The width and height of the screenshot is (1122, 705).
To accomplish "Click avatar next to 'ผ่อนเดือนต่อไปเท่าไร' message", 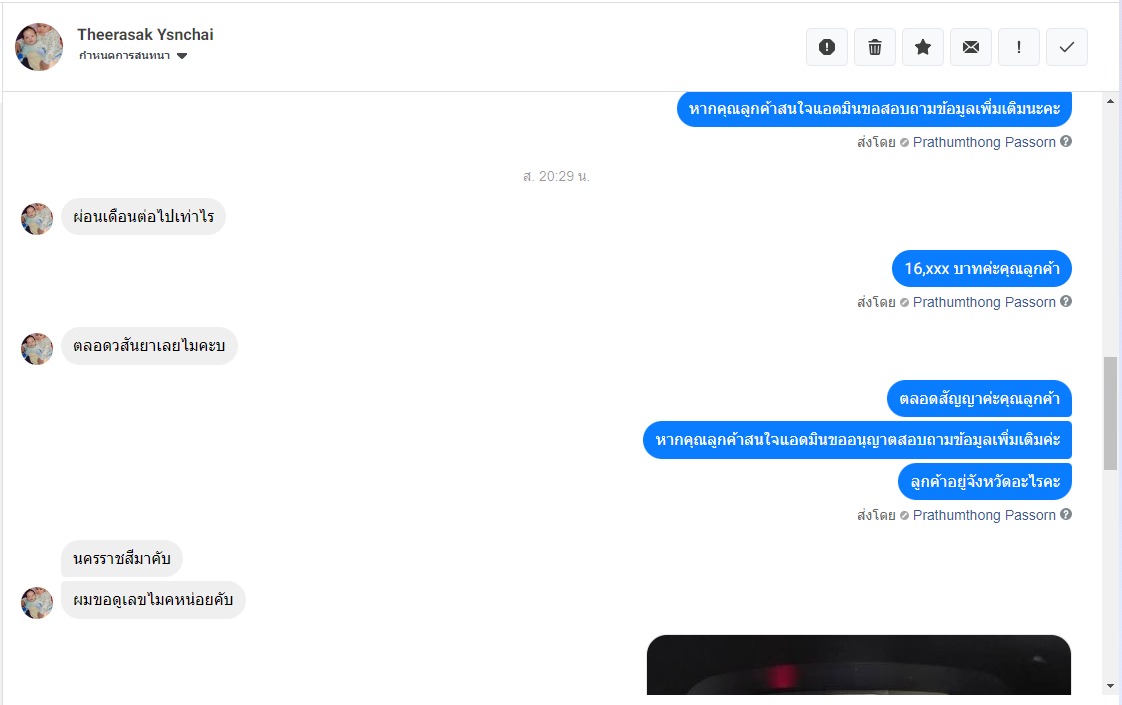I will [x=36, y=218].
